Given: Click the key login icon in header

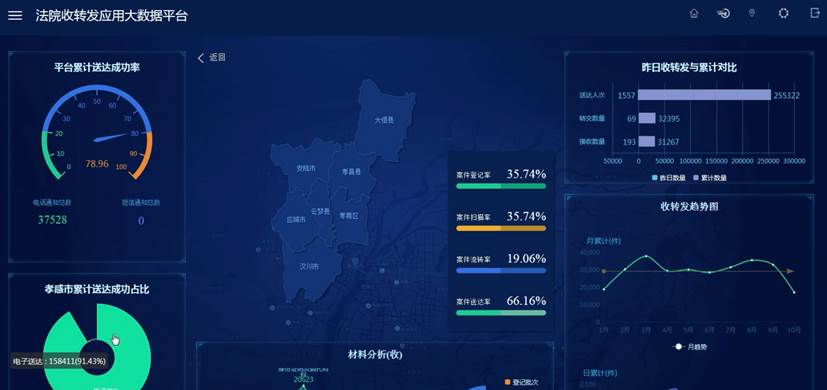Looking at the screenshot, I should coord(723,14).
